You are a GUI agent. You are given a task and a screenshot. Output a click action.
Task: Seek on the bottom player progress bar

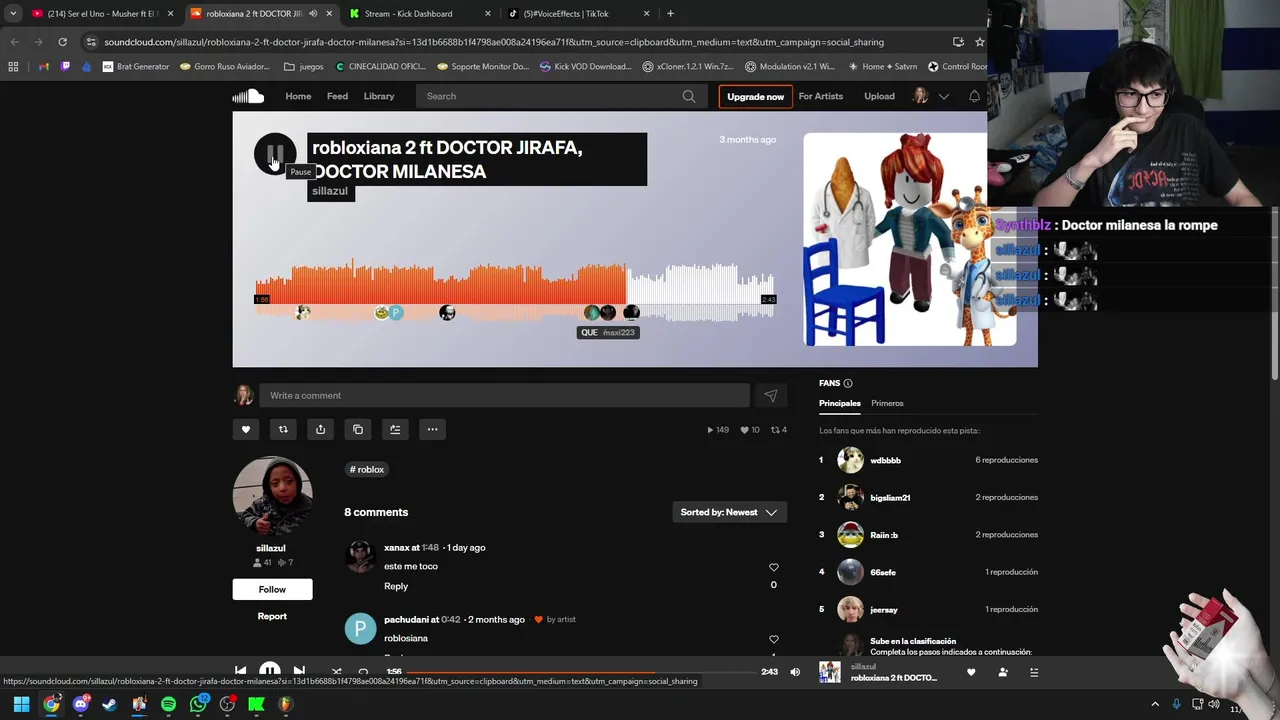click(580, 672)
